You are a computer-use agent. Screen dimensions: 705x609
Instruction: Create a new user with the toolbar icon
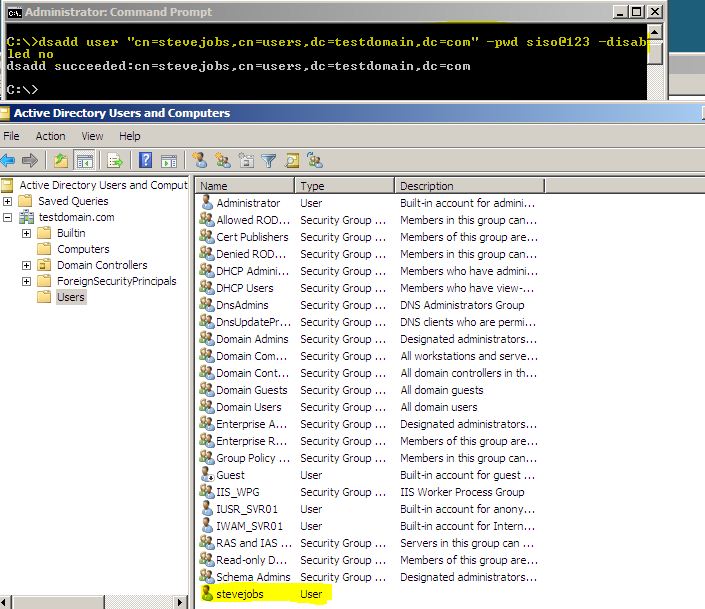coord(200,160)
